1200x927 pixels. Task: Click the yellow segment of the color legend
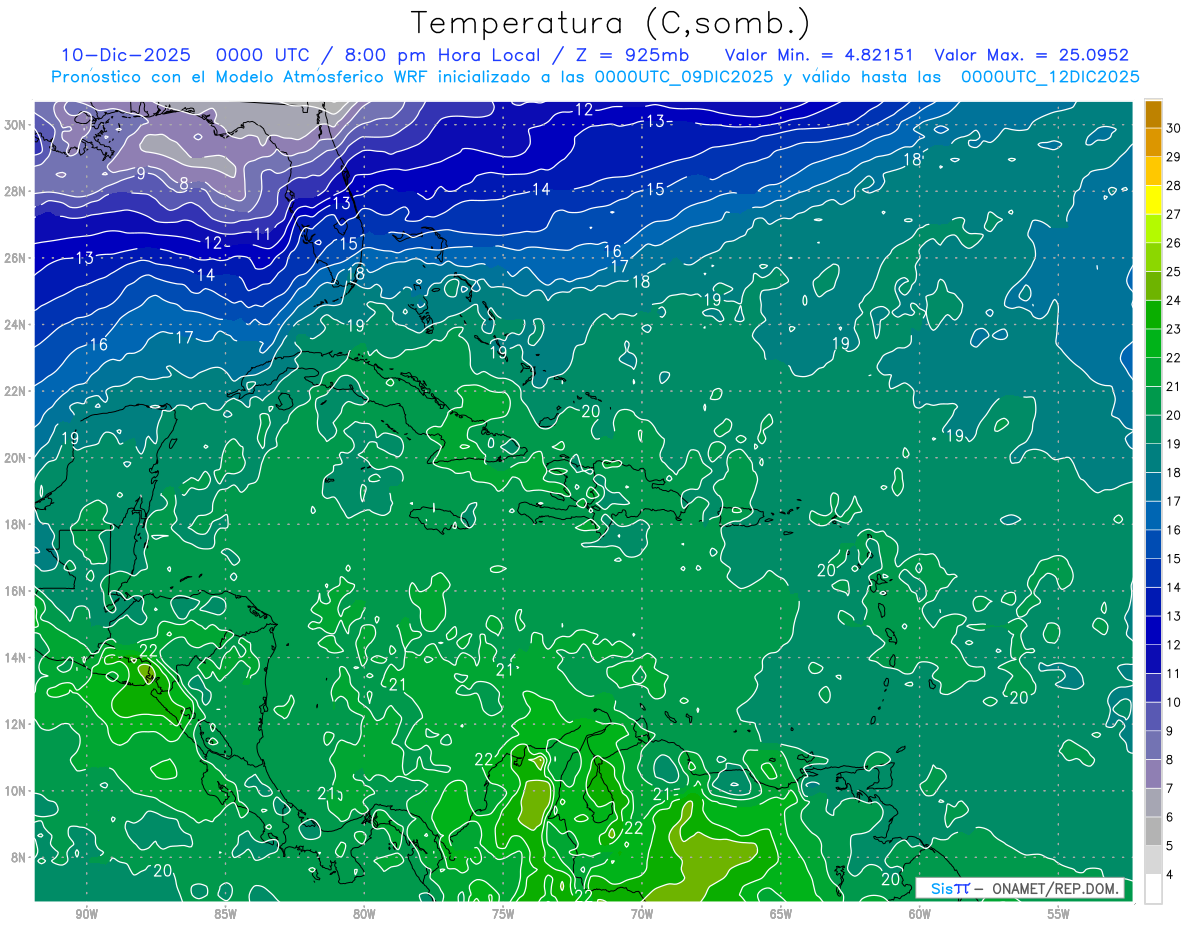click(1153, 200)
